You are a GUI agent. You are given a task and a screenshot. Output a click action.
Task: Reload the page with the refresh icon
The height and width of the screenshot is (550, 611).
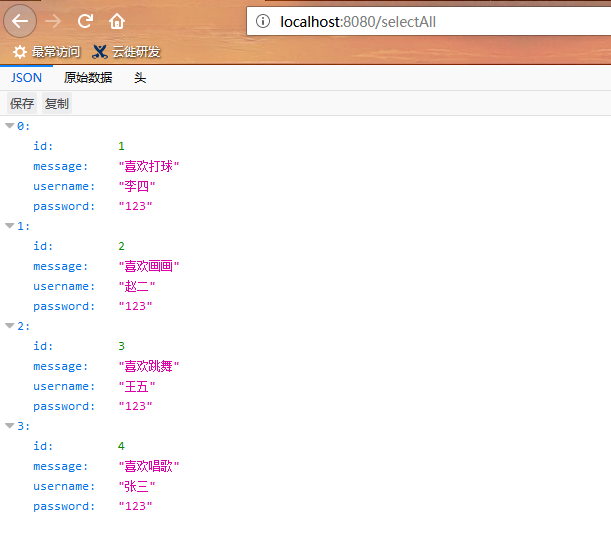coord(85,21)
